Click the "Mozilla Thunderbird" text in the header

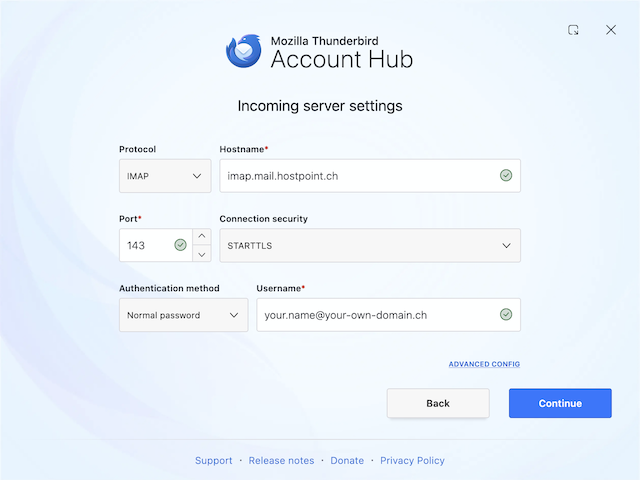click(x=324, y=41)
